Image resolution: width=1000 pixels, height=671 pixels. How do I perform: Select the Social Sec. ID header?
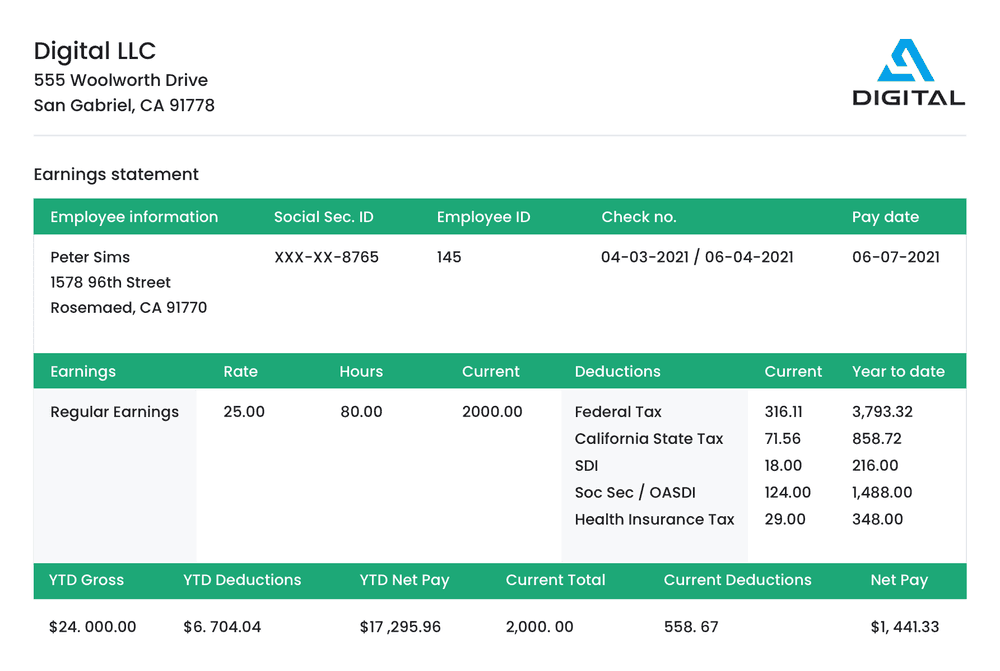click(323, 217)
